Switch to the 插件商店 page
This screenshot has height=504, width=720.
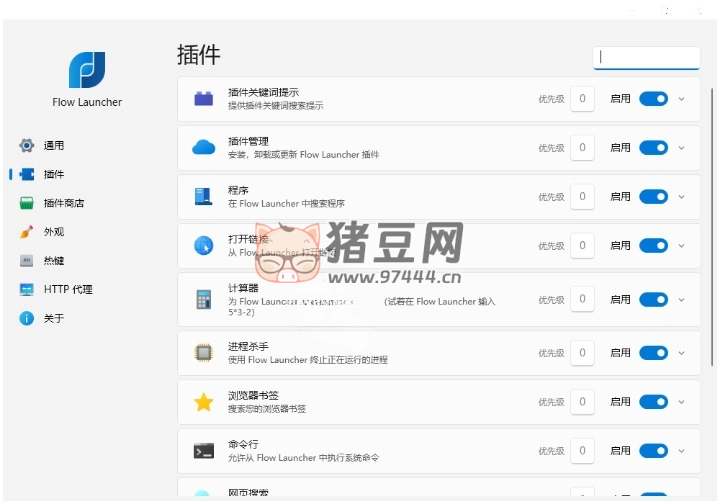click(x=63, y=203)
